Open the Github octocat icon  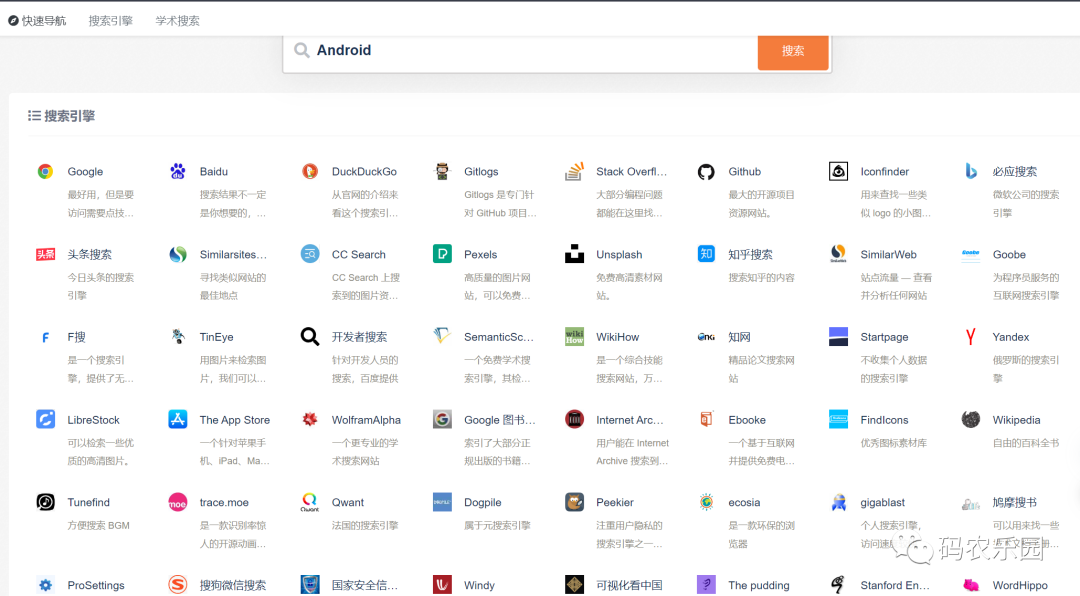(x=706, y=172)
